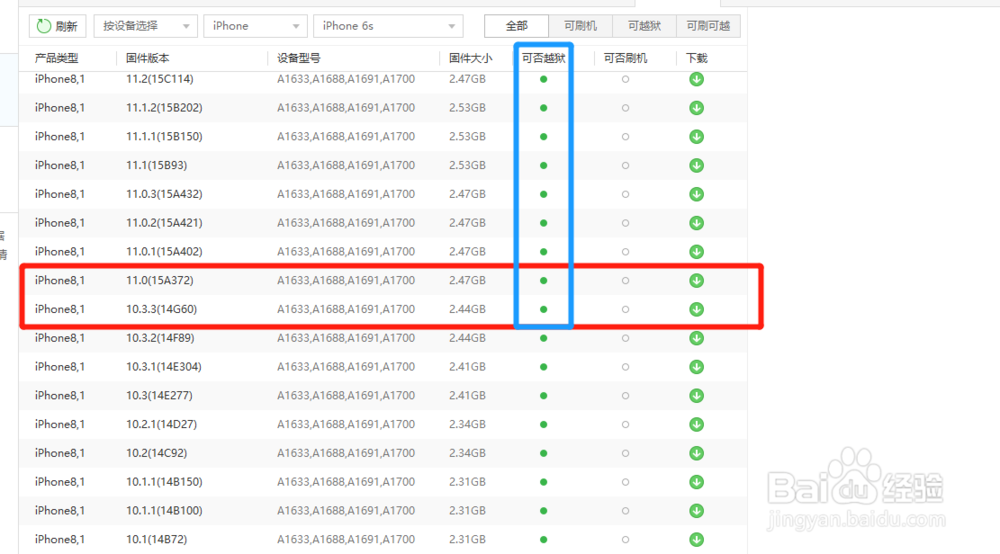Screen dimensions: 1000x554
Task: Switch to the 可刷可越 tab
Action: point(708,26)
